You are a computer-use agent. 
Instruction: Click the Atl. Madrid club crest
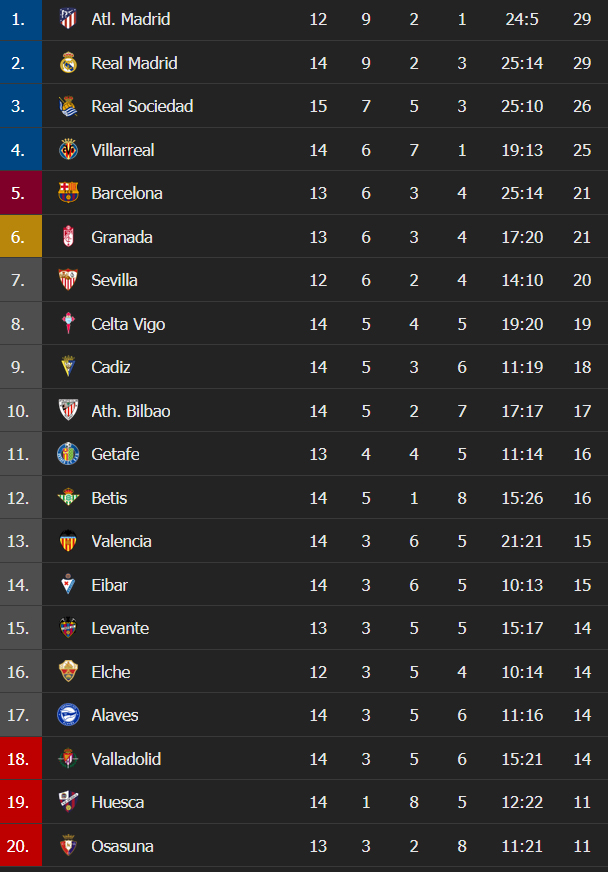68,19
